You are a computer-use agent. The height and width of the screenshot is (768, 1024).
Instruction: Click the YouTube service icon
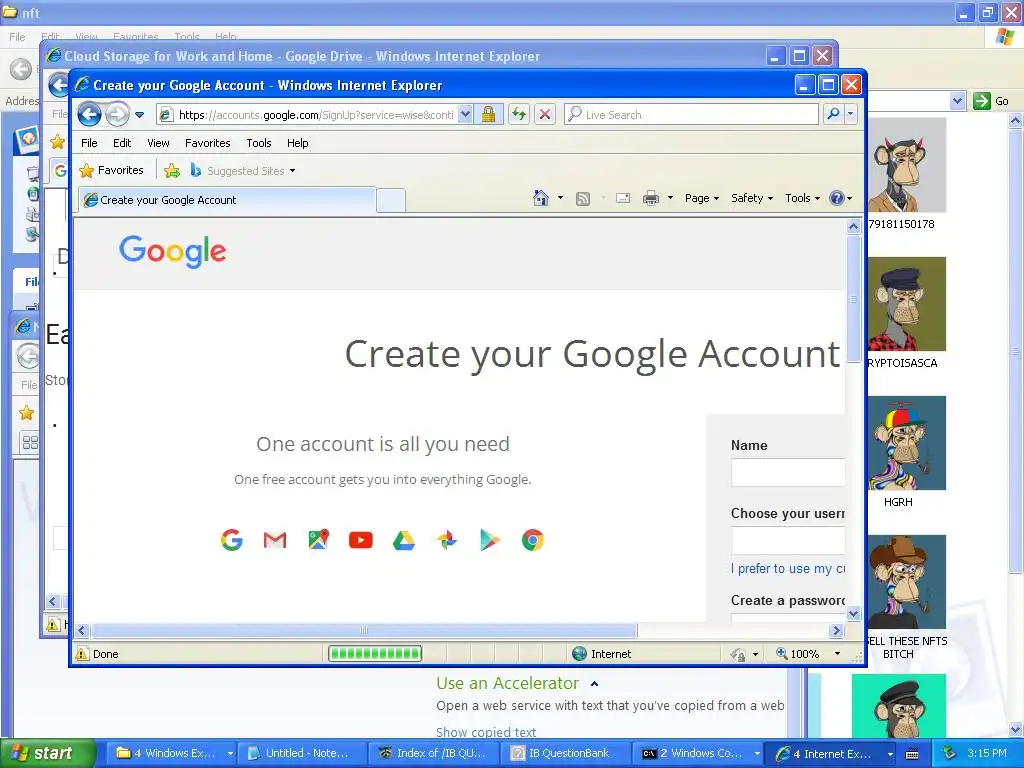[x=360, y=540]
